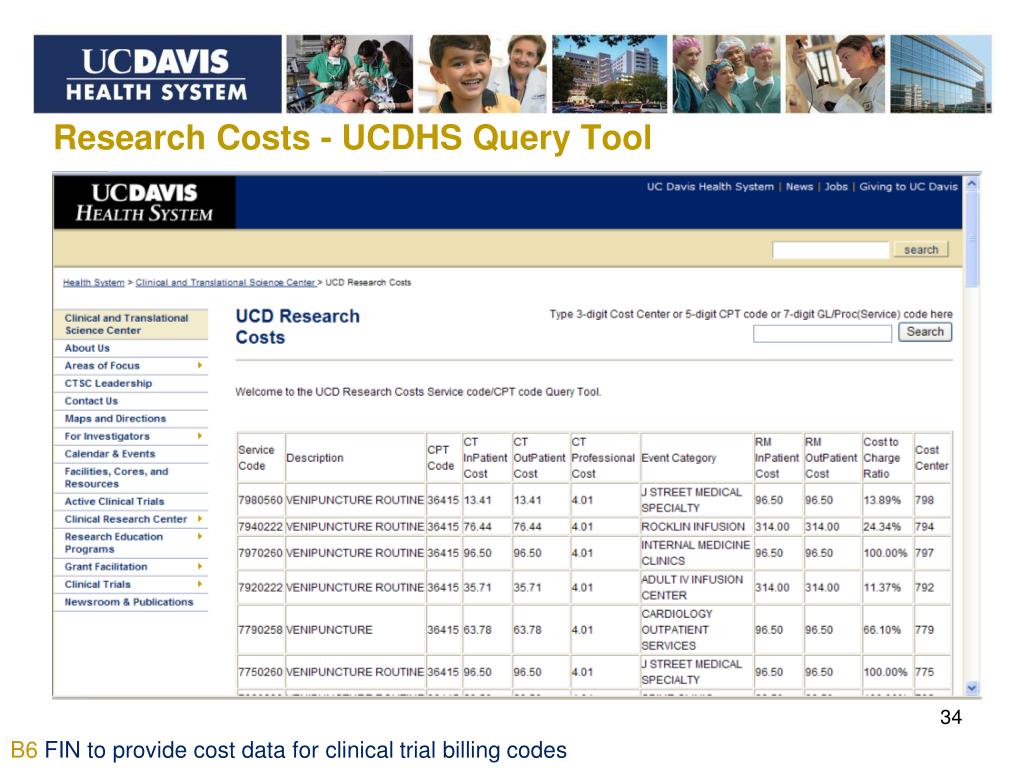Open Newsroom & Publications in sidebar

tap(131, 602)
